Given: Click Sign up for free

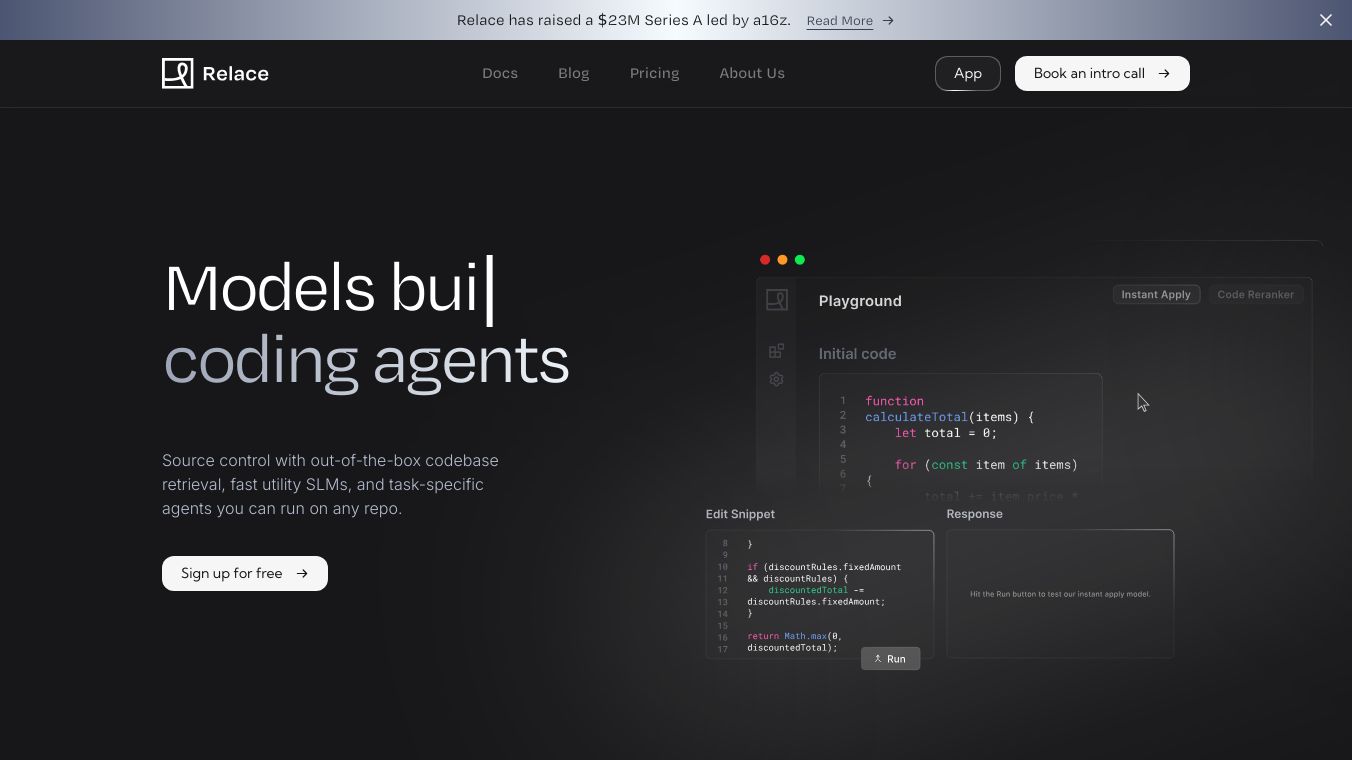Looking at the screenshot, I should pos(245,573).
